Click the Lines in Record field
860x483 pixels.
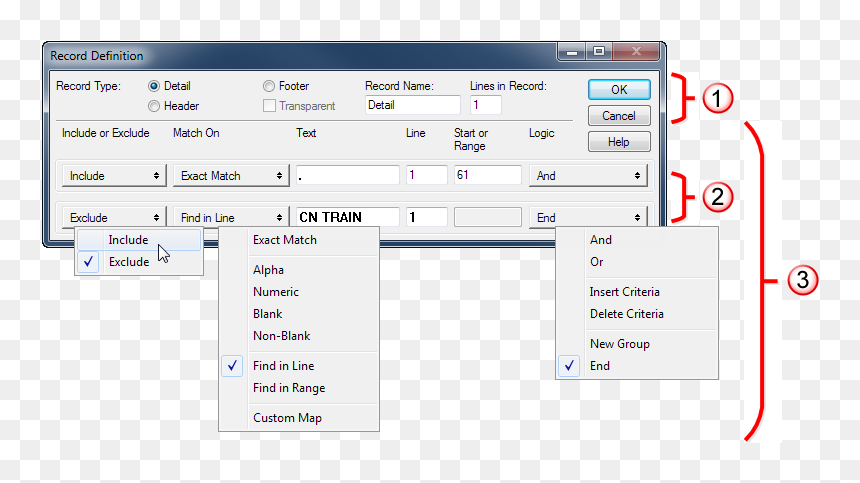coord(485,105)
